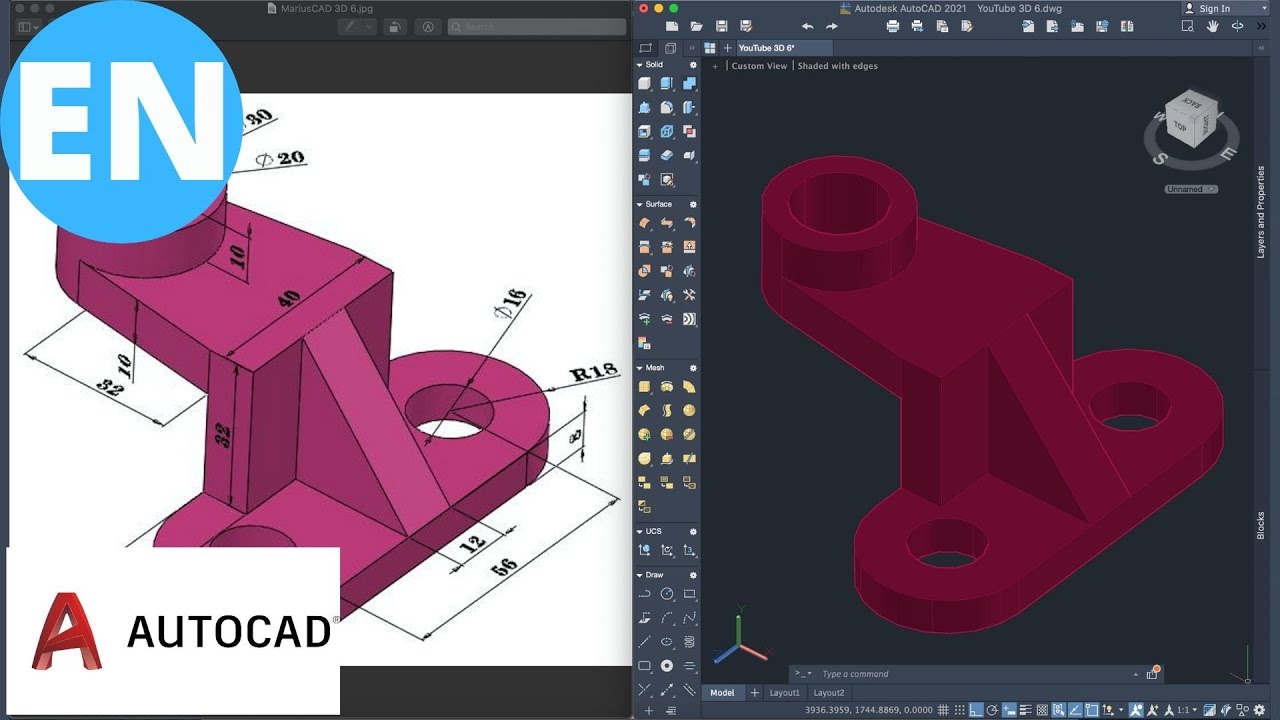The height and width of the screenshot is (720, 1280).
Task: Click the Open file folder icon
Action: pyautogui.click(x=696, y=26)
